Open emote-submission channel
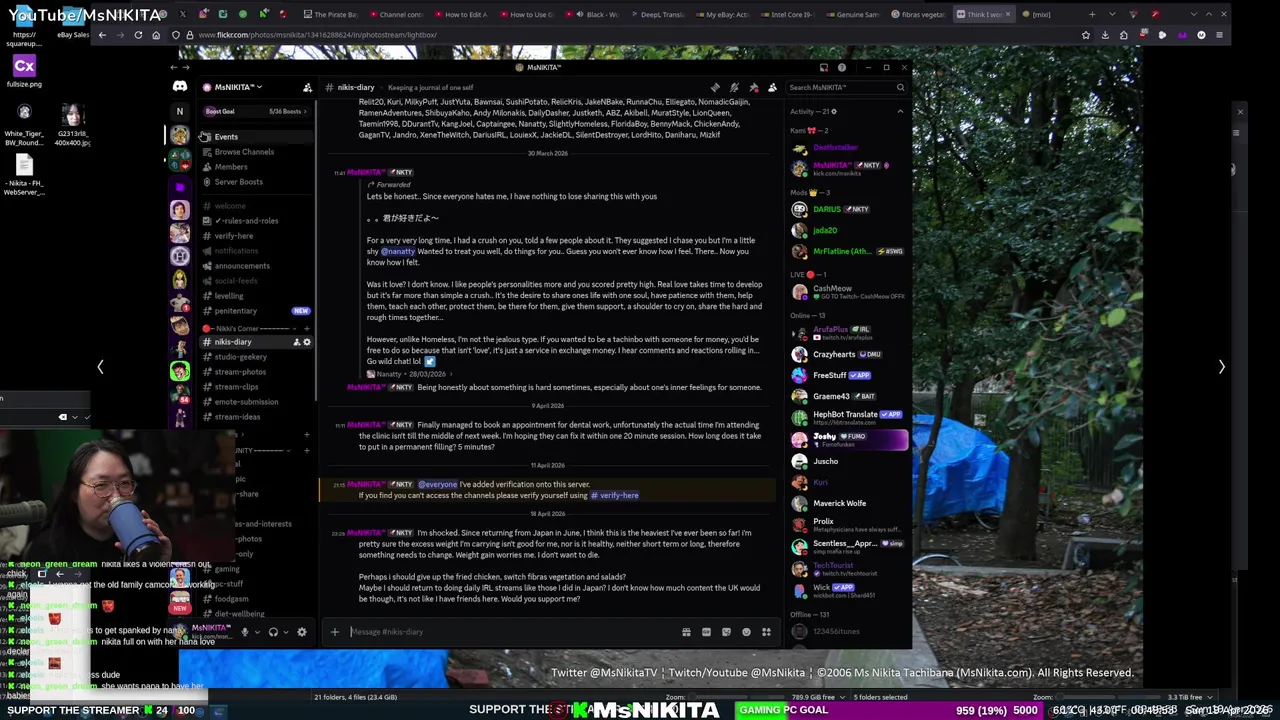The image size is (1280, 720). [256, 402]
